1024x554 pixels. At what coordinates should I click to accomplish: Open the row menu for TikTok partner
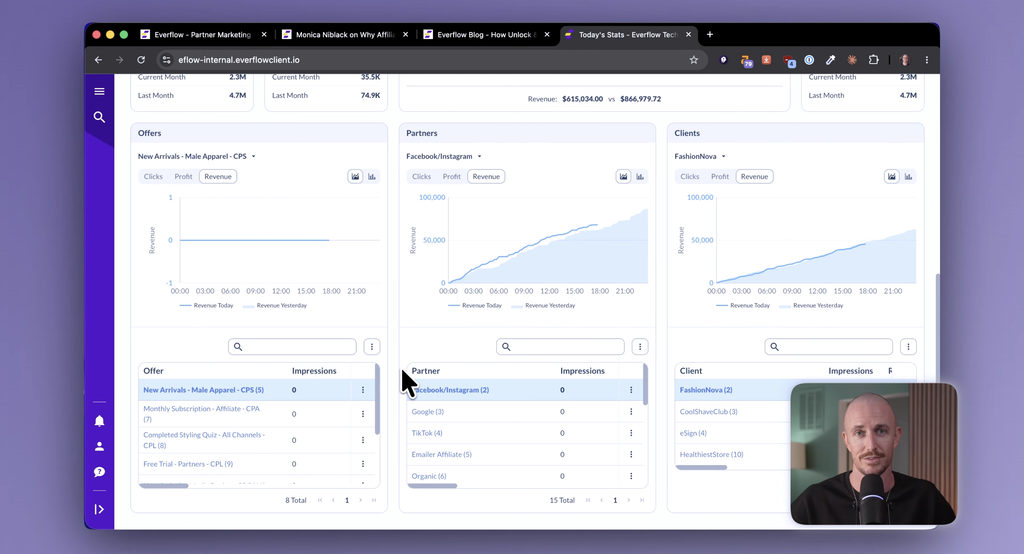coord(631,433)
